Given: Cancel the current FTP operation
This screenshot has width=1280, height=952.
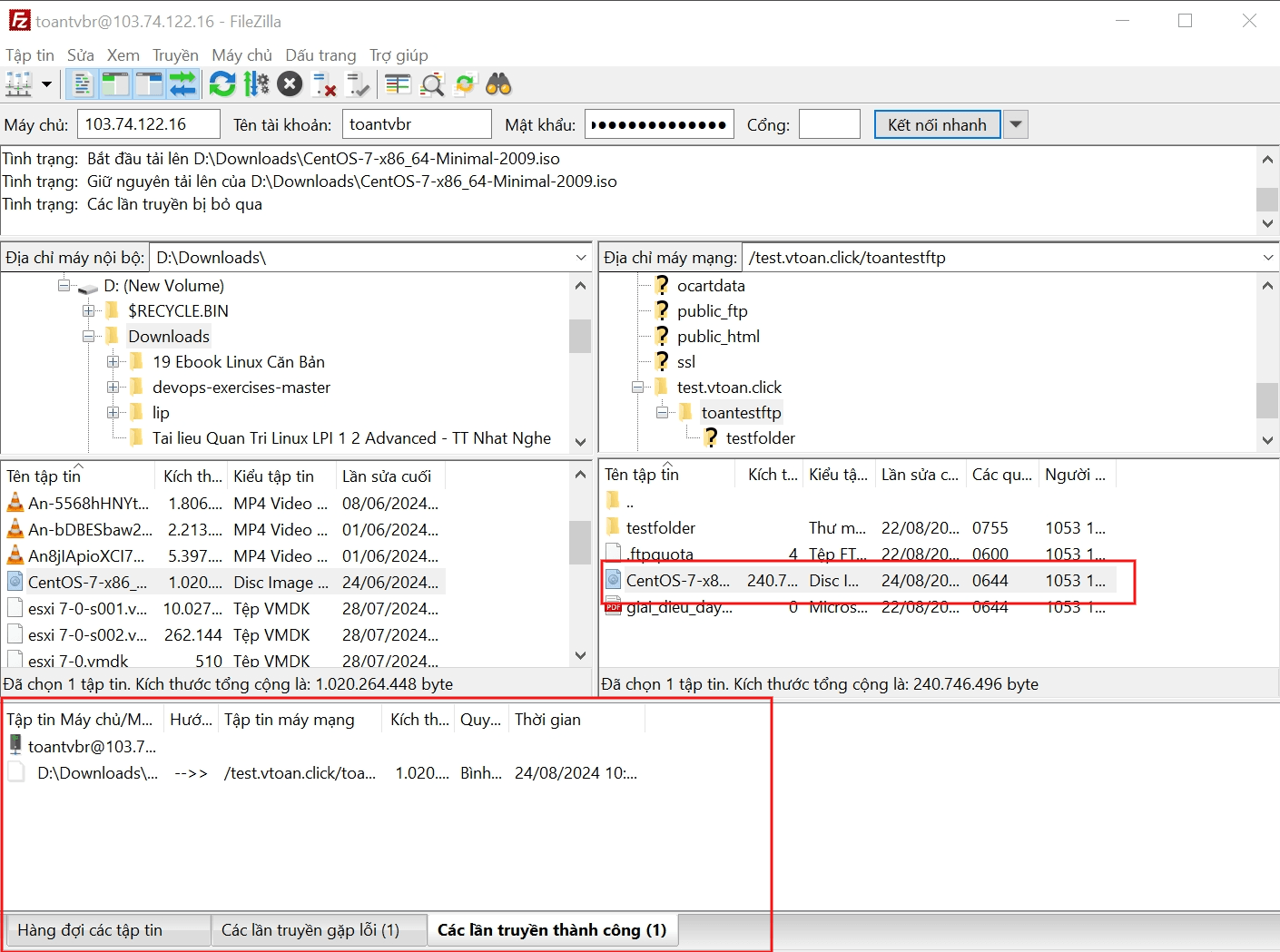Looking at the screenshot, I should pos(289,83).
